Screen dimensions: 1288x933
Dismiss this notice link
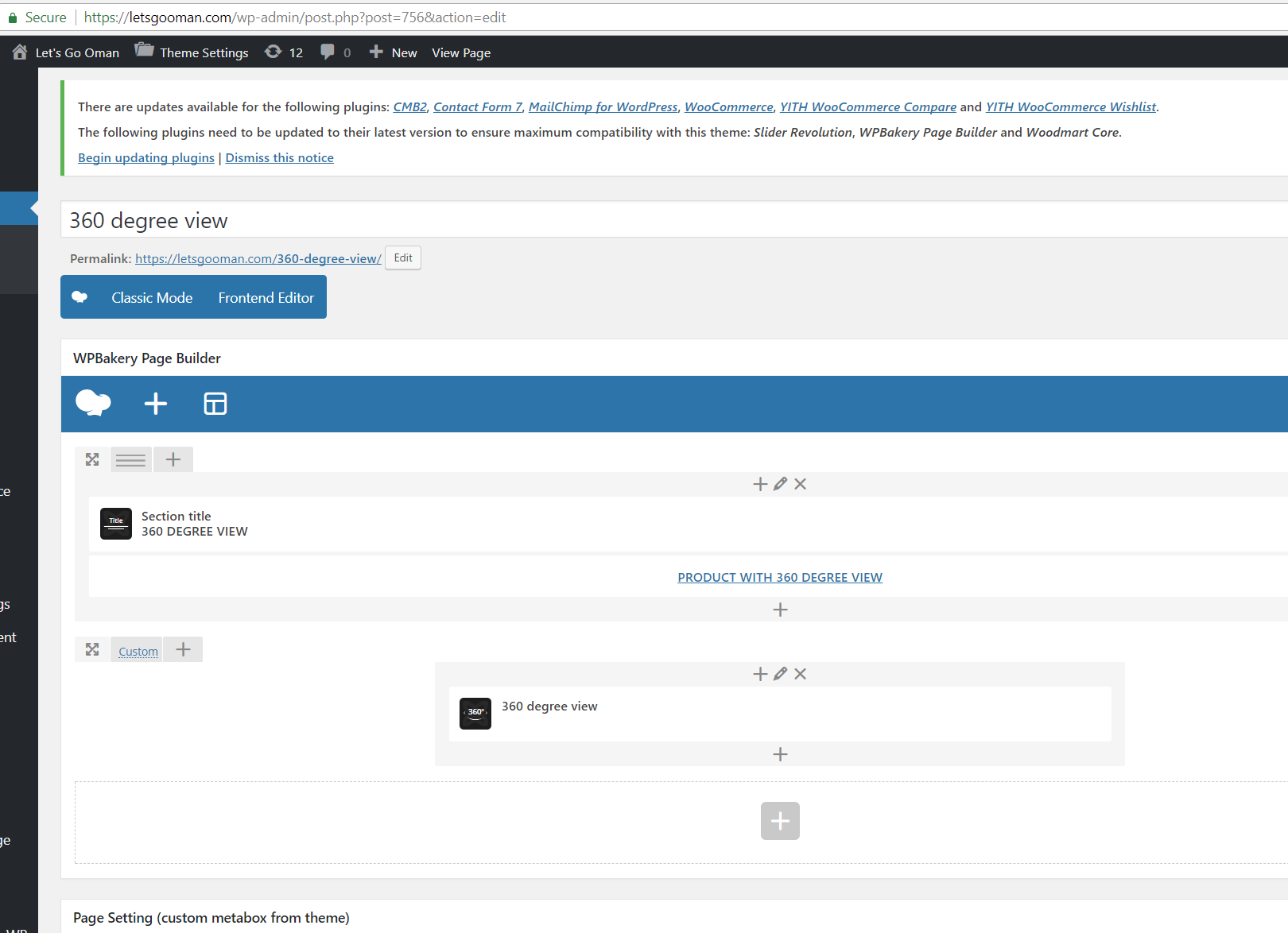click(x=280, y=158)
